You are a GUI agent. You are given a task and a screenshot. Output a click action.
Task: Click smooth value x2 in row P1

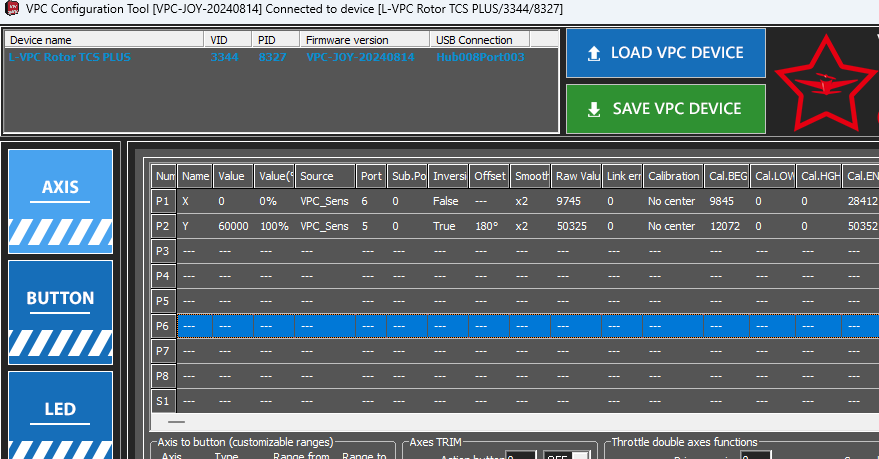click(522, 201)
